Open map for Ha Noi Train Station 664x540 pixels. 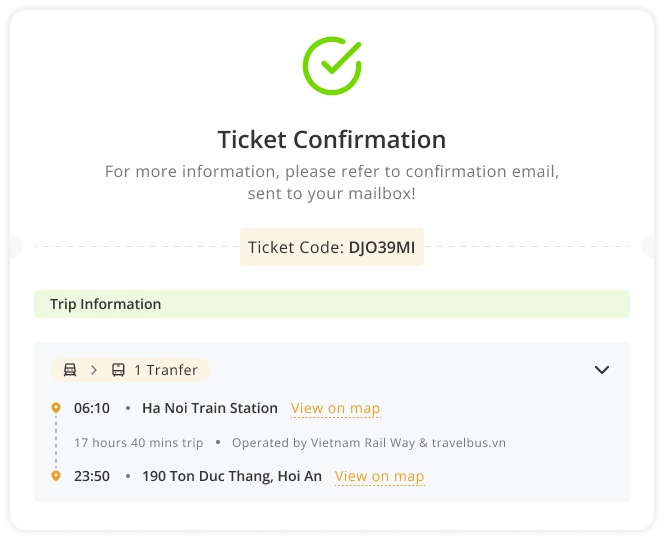[335, 408]
